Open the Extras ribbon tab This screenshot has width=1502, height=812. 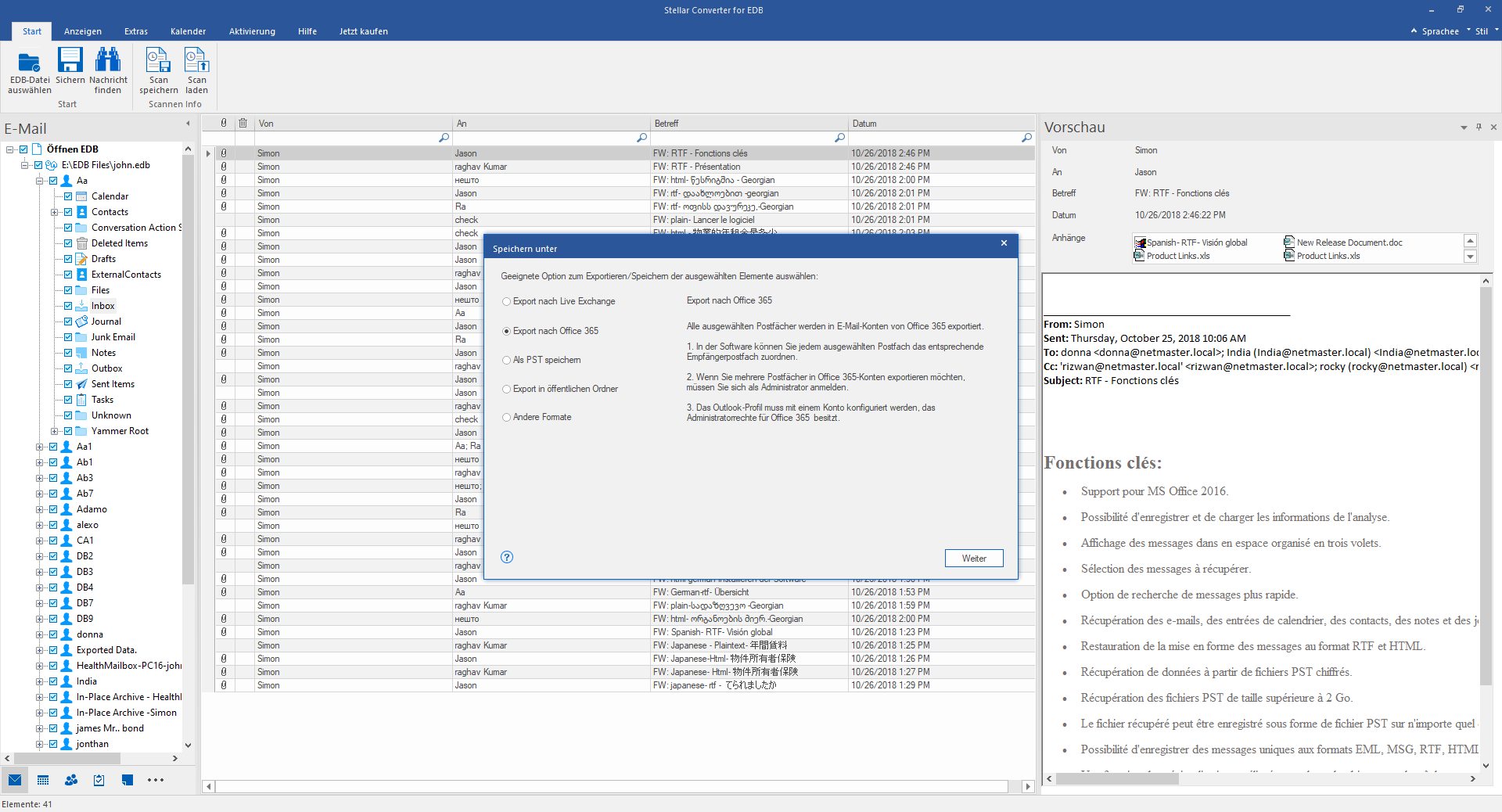136,31
